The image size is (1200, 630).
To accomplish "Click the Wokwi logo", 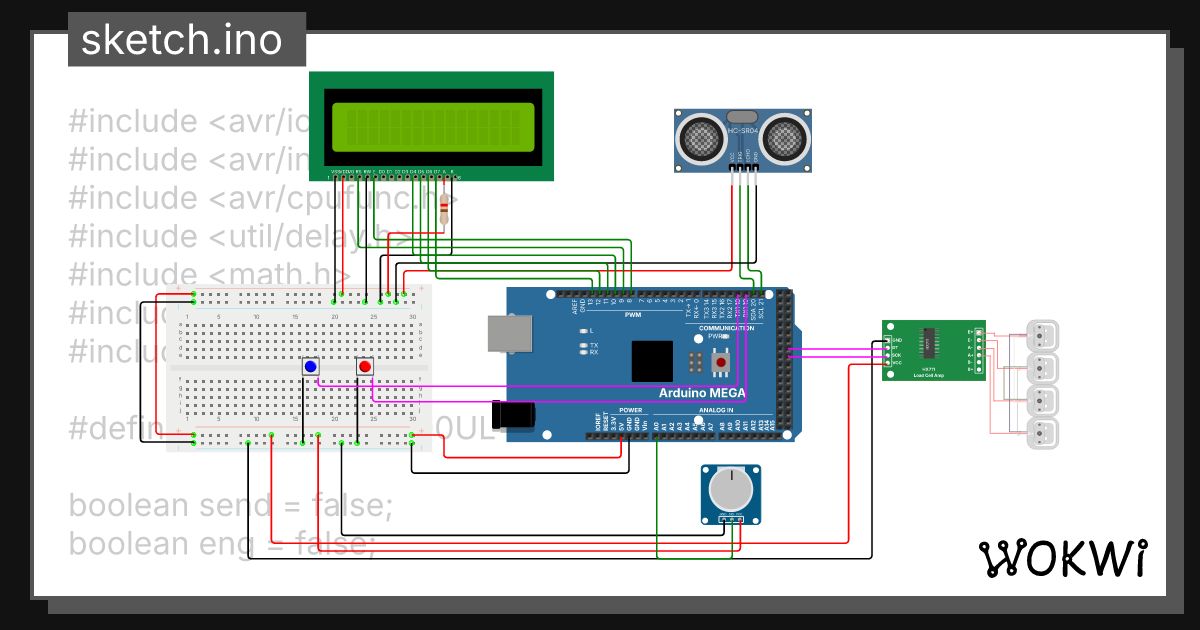I will coord(1062,560).
